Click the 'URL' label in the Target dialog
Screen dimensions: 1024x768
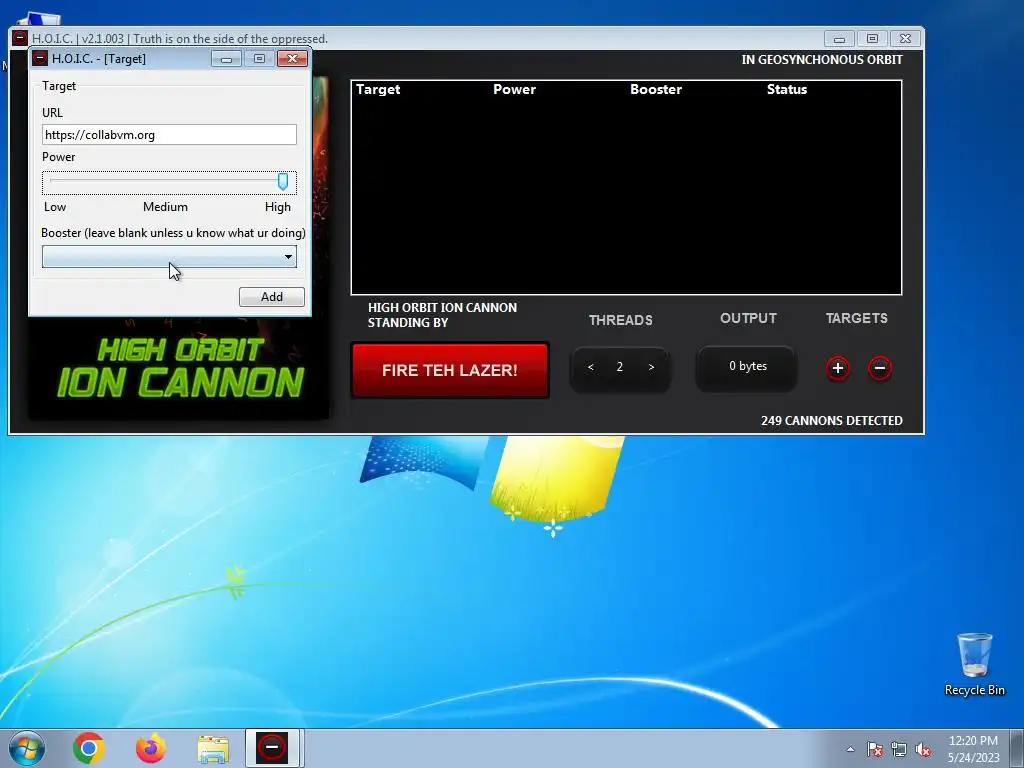coord(52,113)
